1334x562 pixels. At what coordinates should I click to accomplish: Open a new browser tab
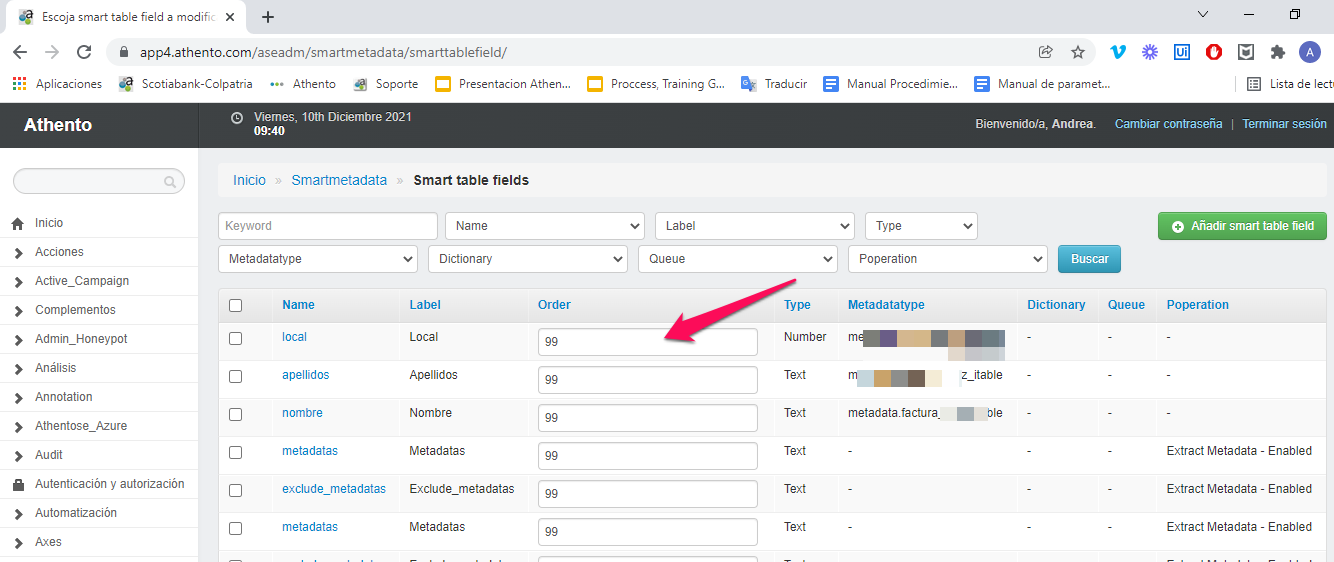click(268, 17)
